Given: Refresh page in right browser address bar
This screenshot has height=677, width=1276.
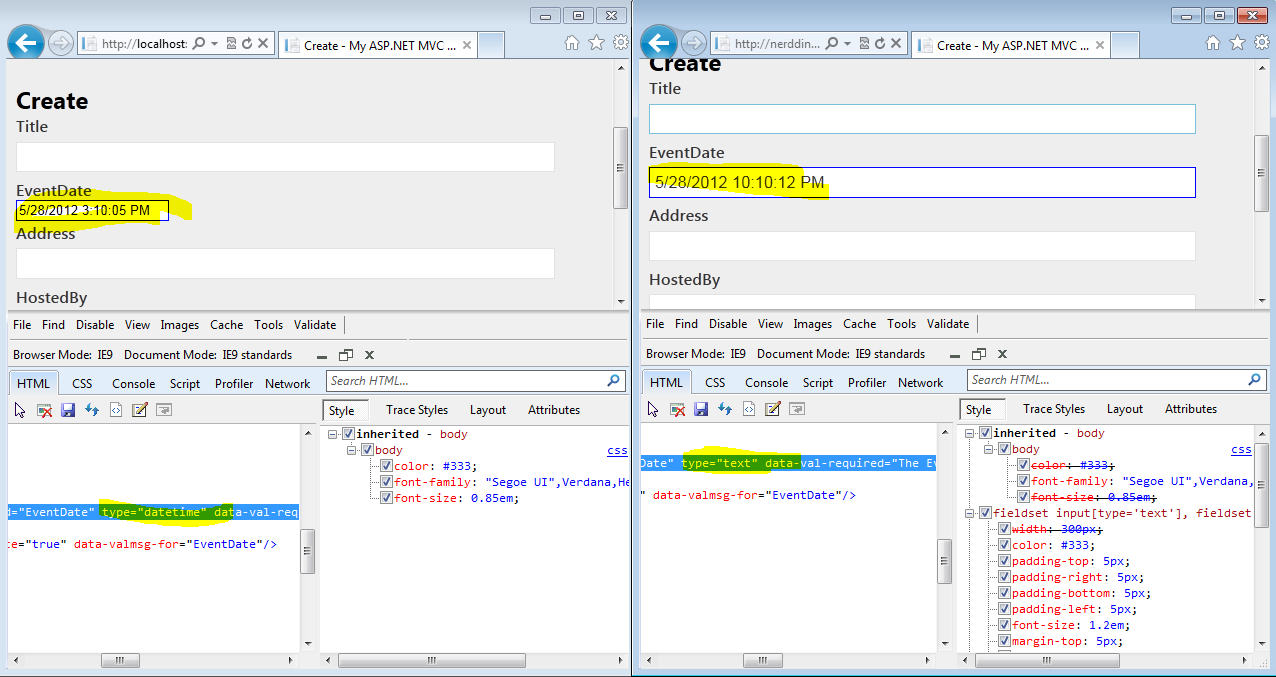Looking at the screenshot, I should coord(879,44).
